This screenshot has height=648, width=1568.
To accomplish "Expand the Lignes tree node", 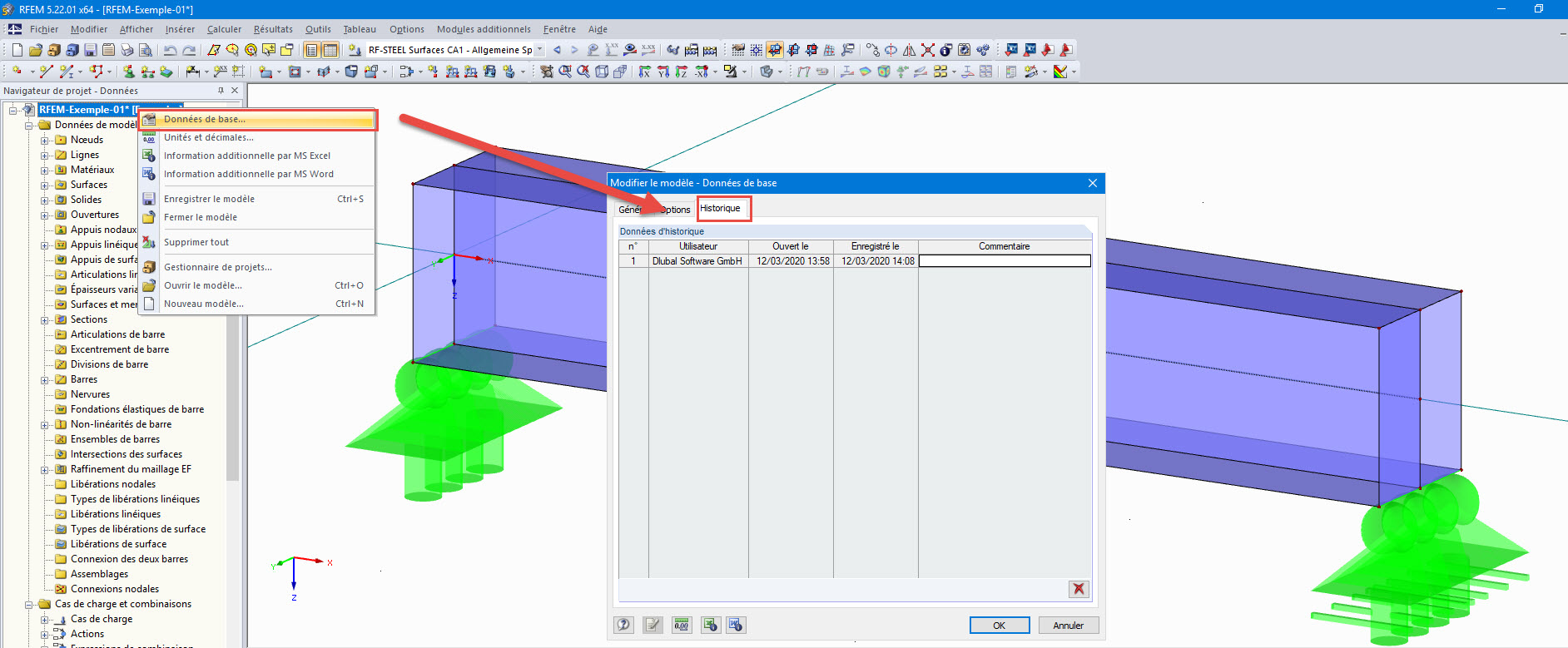I will tap(45, 155).
